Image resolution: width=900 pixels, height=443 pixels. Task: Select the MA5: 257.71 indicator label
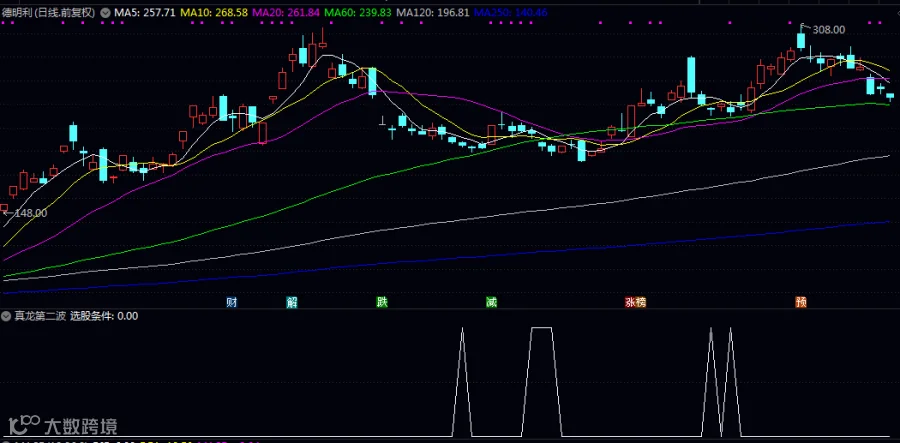click(145, 12)
